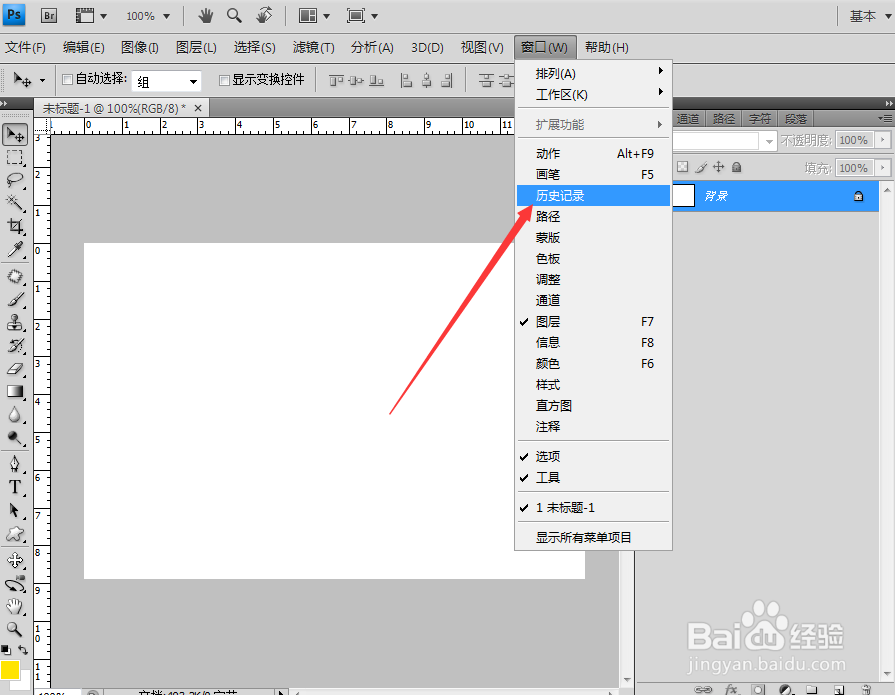The image size is (895, 695).
Task: Select the Path Selection tool
Action: click(15, 510)
